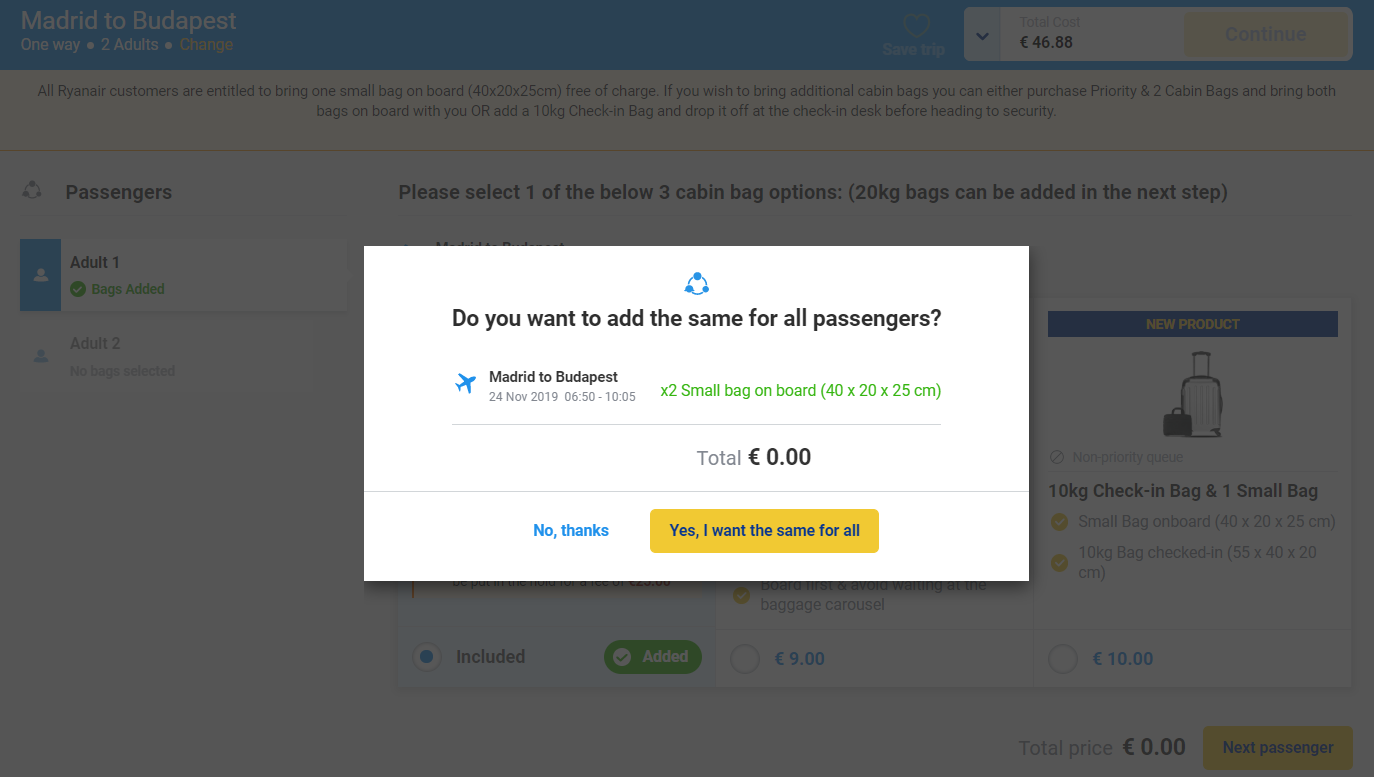Click the Change link in header
Viewport: 1374px width, 777px height.
tap(206, 45)
